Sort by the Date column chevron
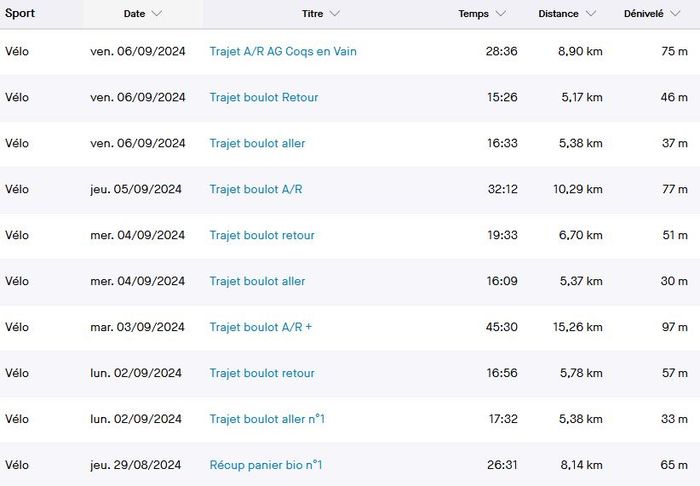700x486 pixels. (x=157, y=14)
